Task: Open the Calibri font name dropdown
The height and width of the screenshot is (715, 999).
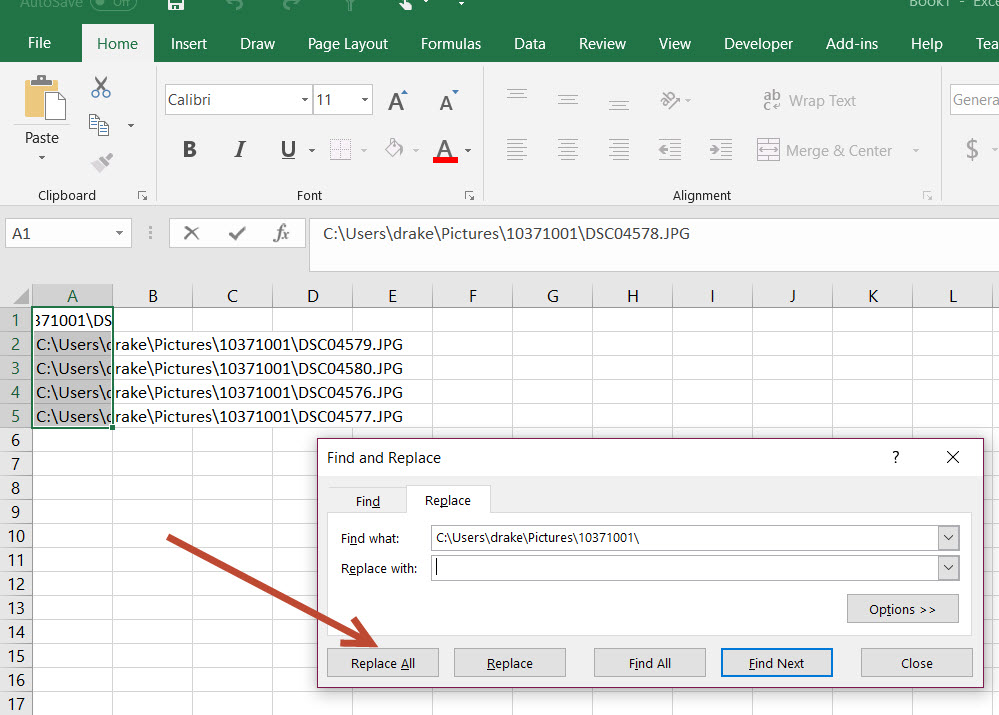Action: (x=305, y=100)
